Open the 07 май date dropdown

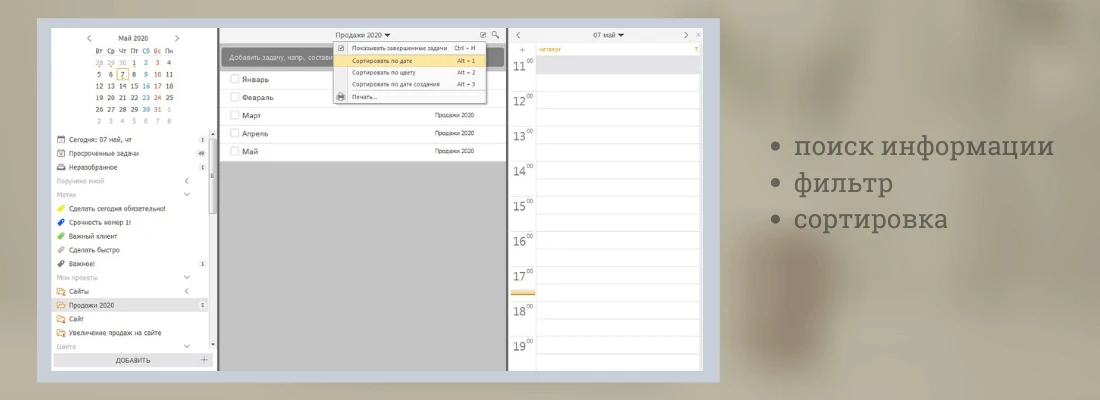(608, 35)
